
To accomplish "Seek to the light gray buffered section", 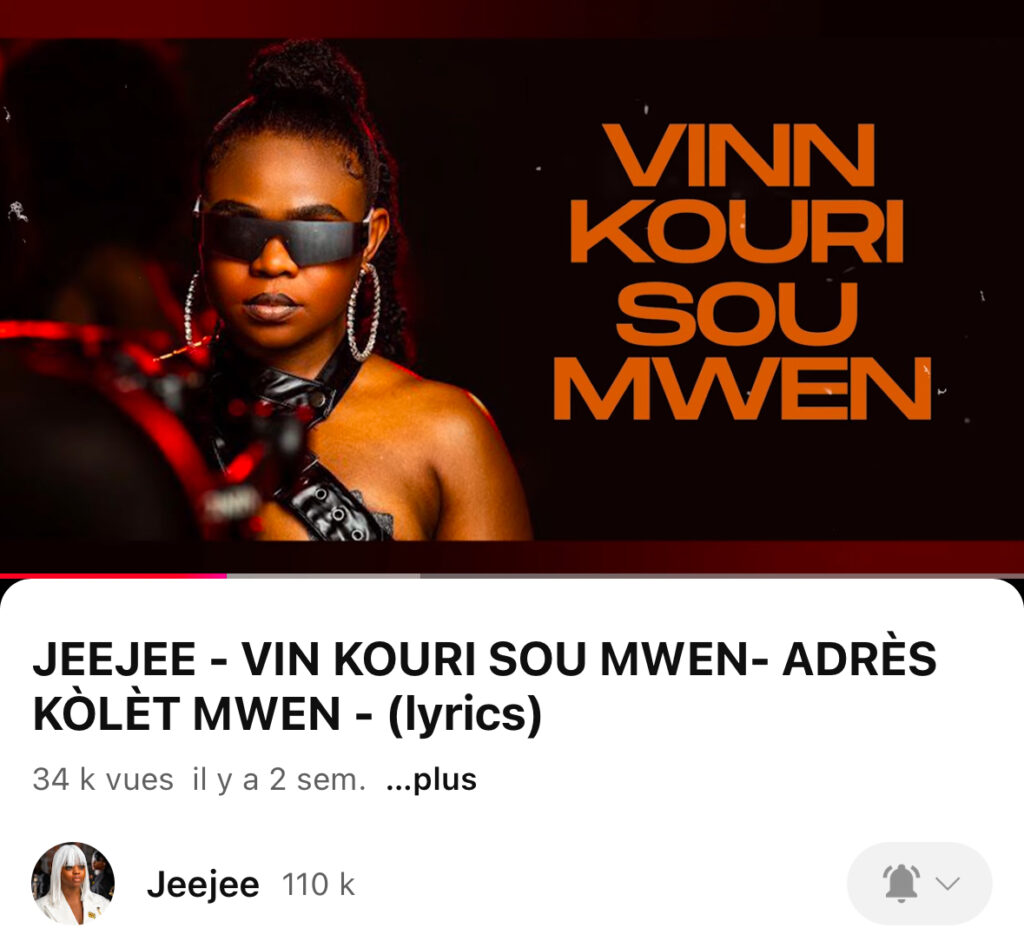I will coord(323,576).
